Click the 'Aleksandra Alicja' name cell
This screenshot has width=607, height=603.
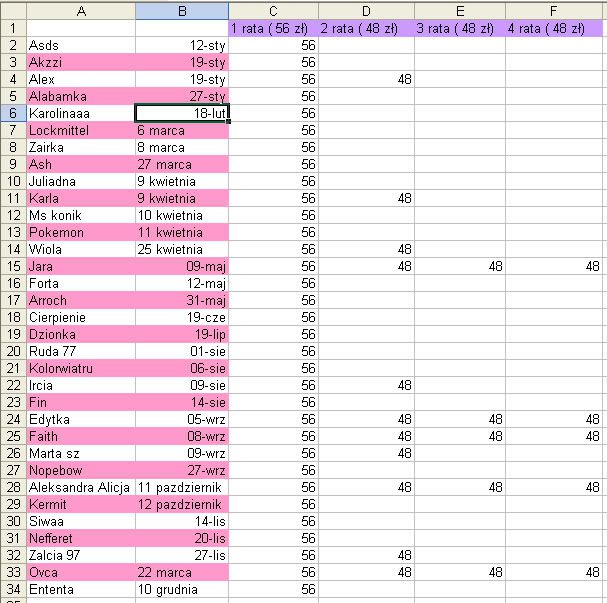tap(81, 487)
